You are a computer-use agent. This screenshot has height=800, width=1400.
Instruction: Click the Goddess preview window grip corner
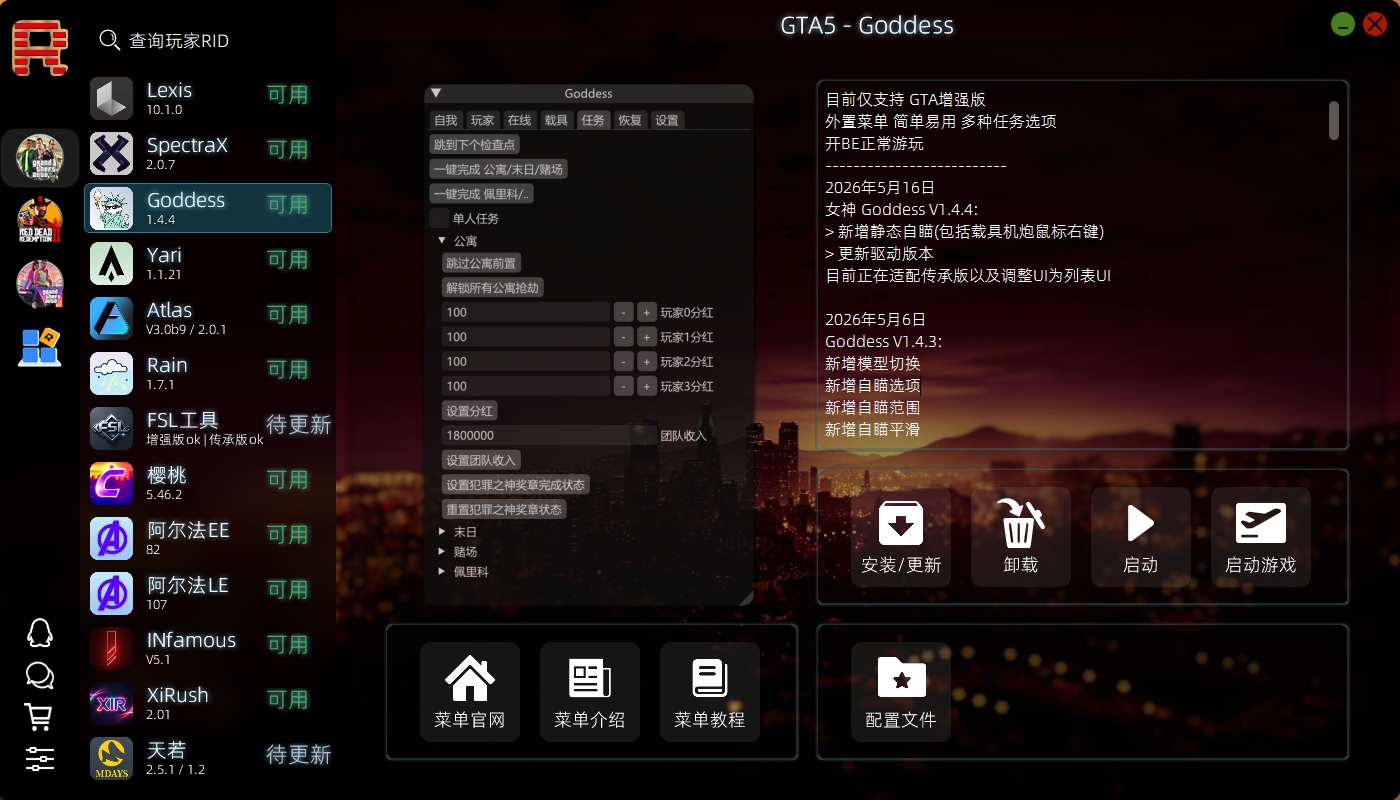[x=746, y=598]
